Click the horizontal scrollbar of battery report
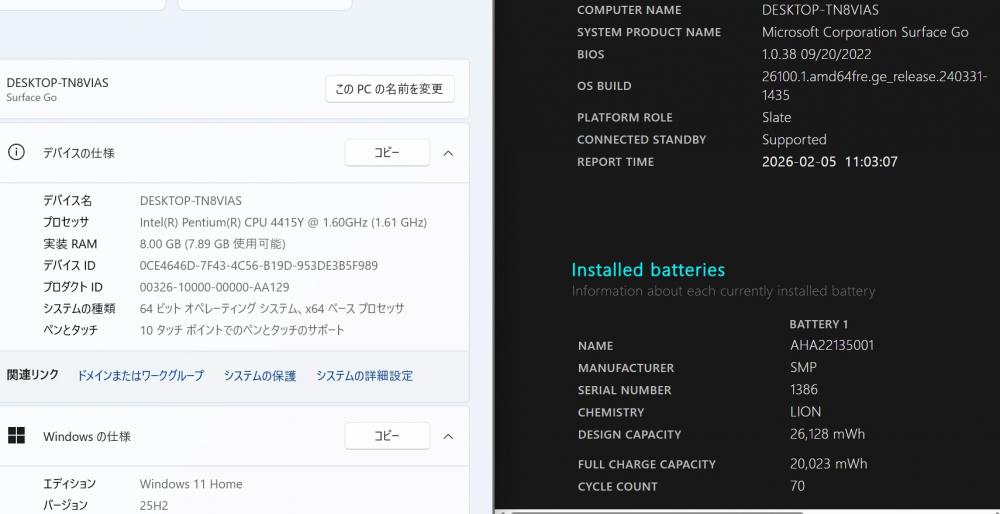The width and height of the screenshot is (1000, 514). tap(657, 511)
